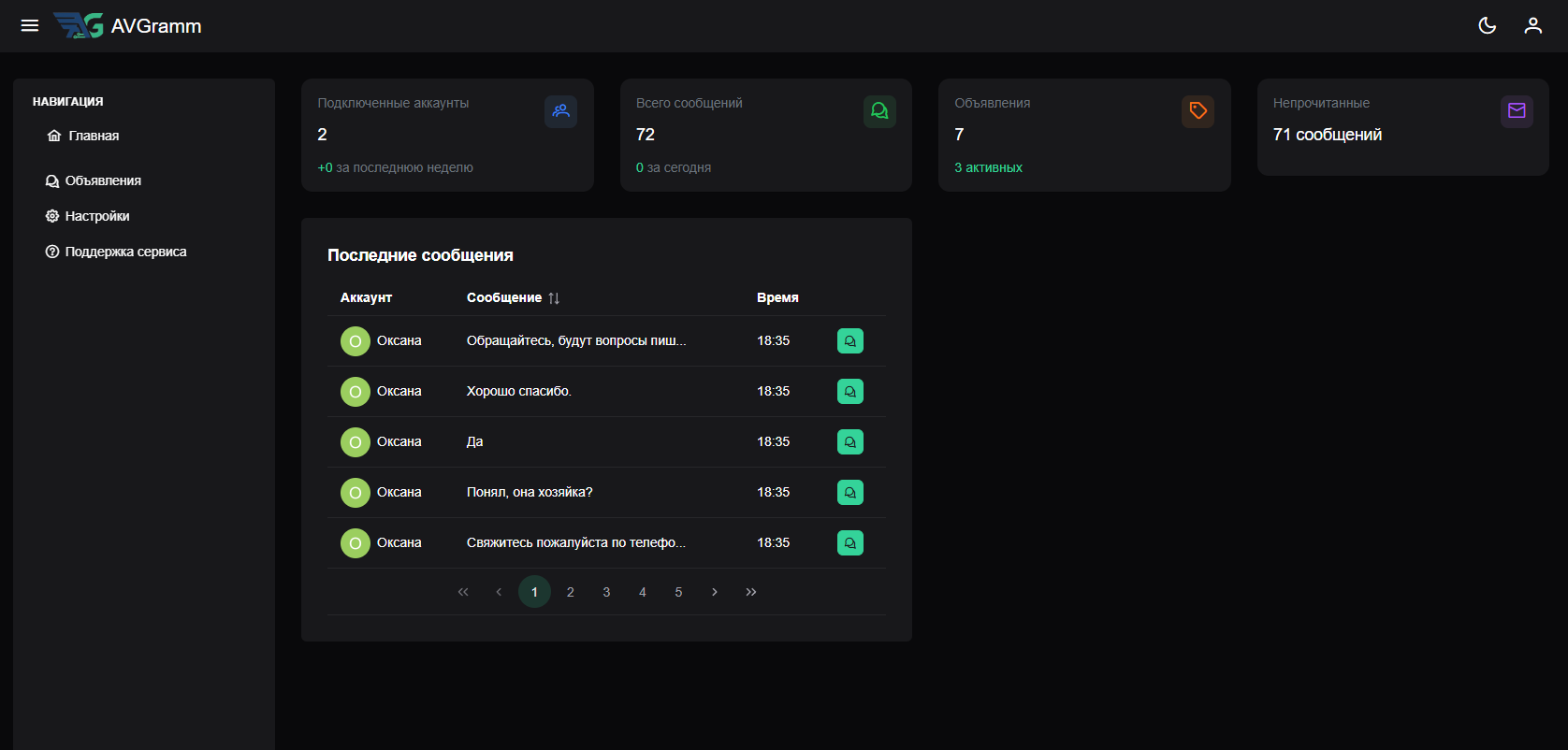Go to Главная in navigation

93,136
